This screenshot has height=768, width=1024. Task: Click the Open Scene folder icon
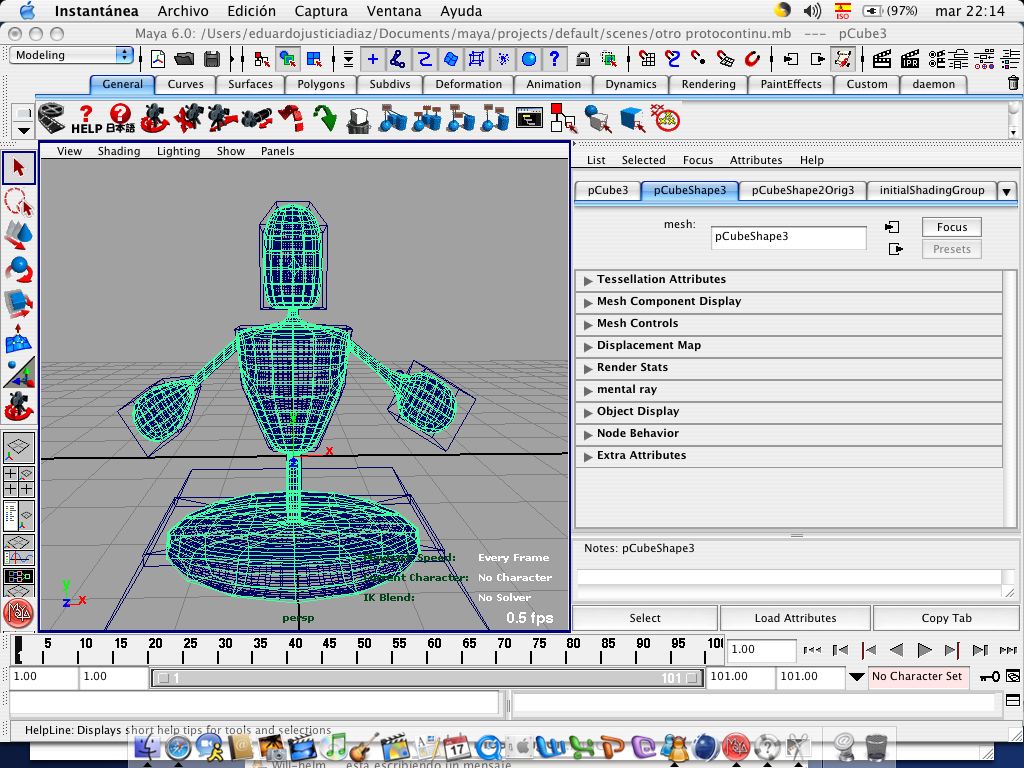click(184, 59)
